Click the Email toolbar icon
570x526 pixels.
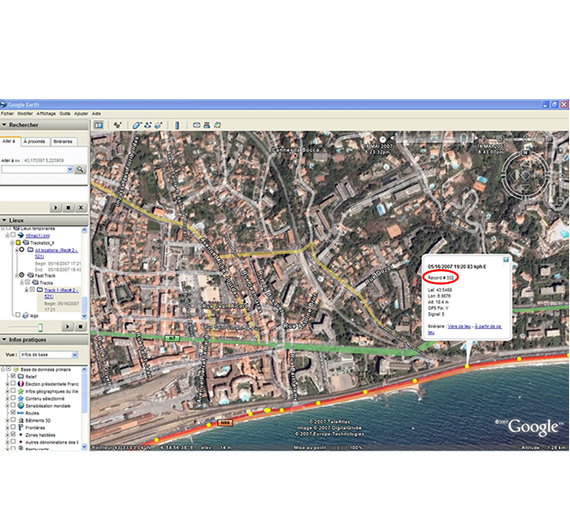point(197,125)
